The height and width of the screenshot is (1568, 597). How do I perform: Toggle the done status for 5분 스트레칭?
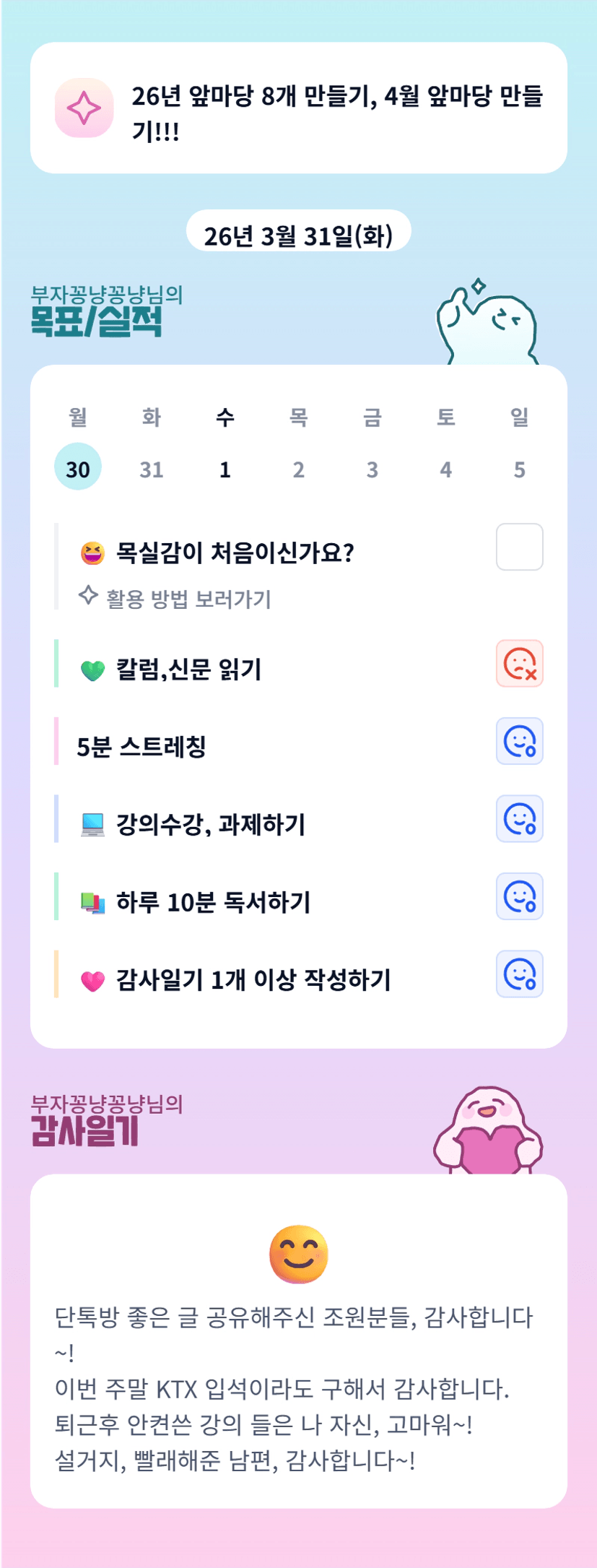click(519, 741)
